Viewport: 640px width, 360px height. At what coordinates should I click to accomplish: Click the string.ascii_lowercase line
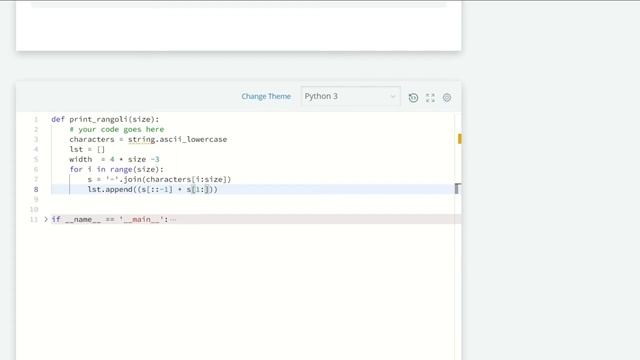pyautogui.click(x=148, y=139)
